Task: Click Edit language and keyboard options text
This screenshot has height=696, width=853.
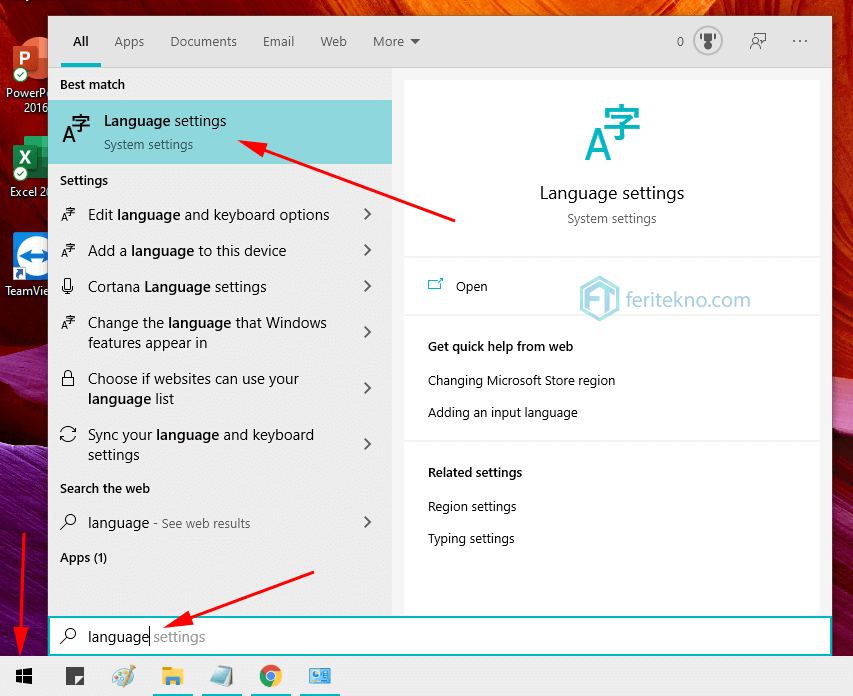Action: 208,215
